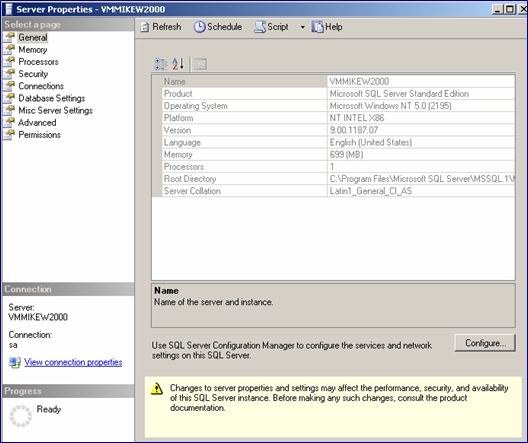Select the Platform property row
Image resolution: width=528 pixels, height=443 pixels.
pos(338,118)
